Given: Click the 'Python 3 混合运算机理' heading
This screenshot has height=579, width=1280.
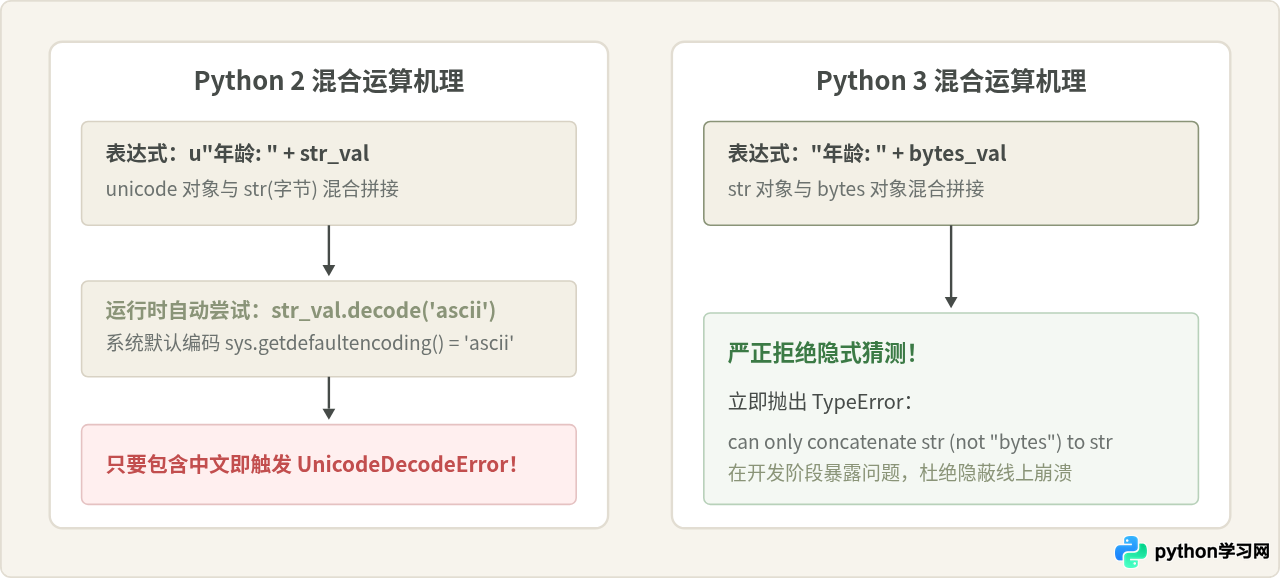Looking at the screenshot, I should [x=951, y=81].
